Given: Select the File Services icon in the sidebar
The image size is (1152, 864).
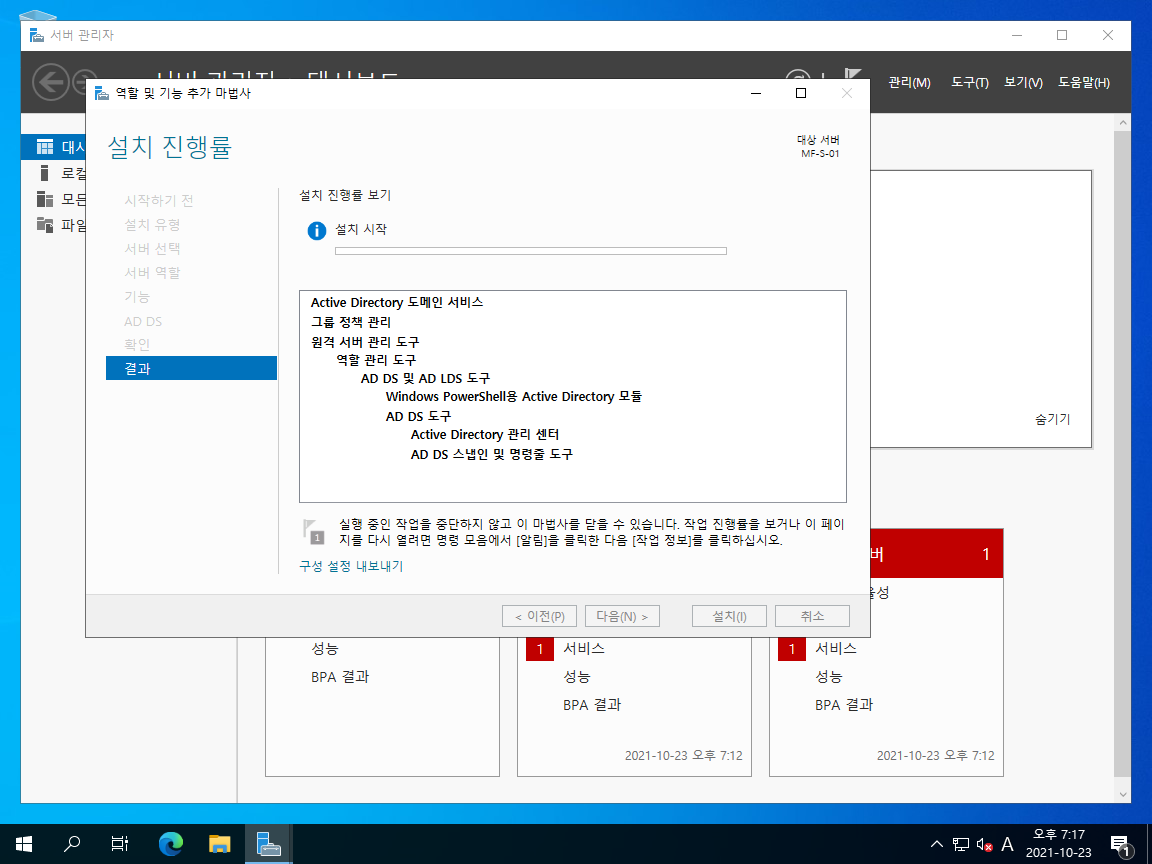Looking at the screenshot, I should pyautogui.click(x=45, y=225).
